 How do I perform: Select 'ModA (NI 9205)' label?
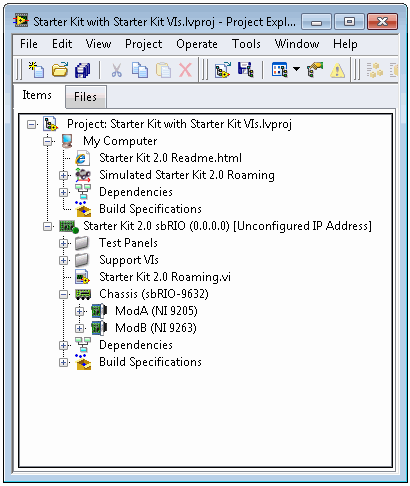point(156,311)
